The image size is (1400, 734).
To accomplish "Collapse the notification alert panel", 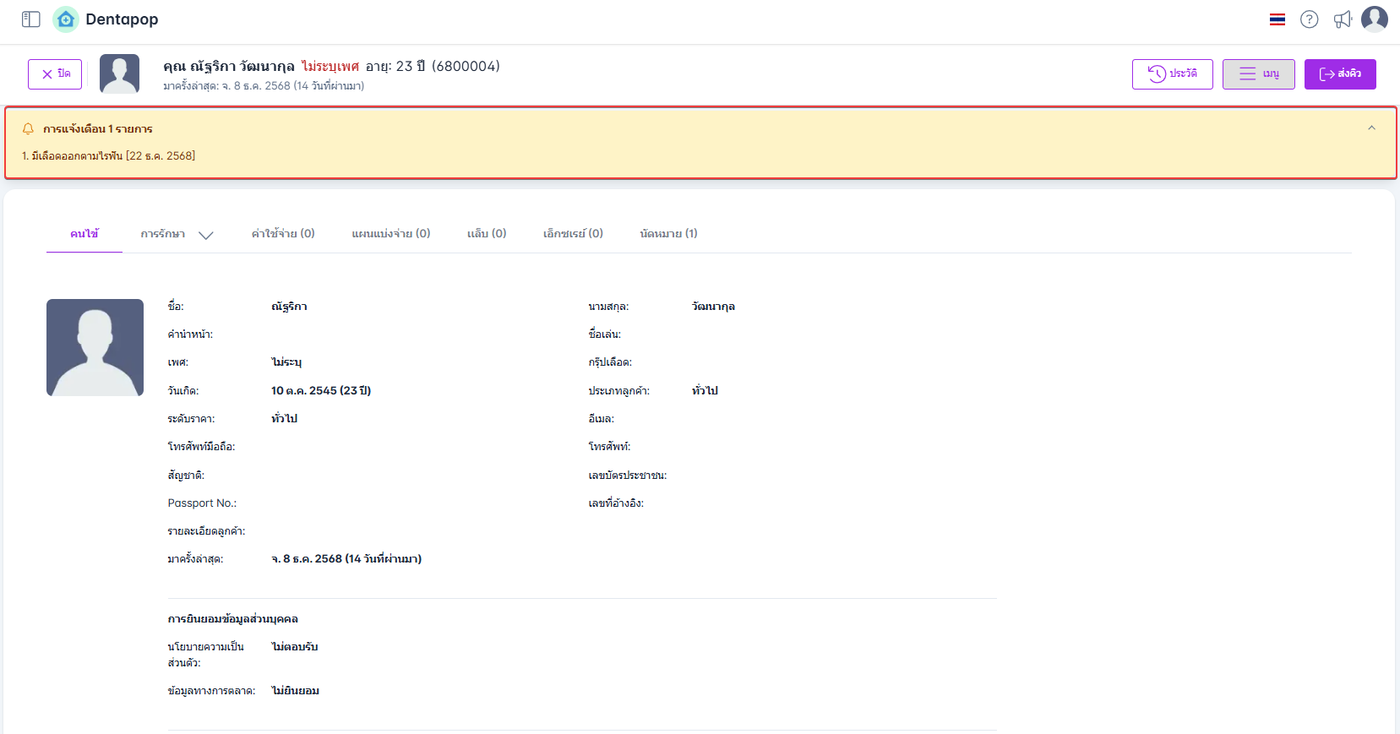I will pos(1371,128).
